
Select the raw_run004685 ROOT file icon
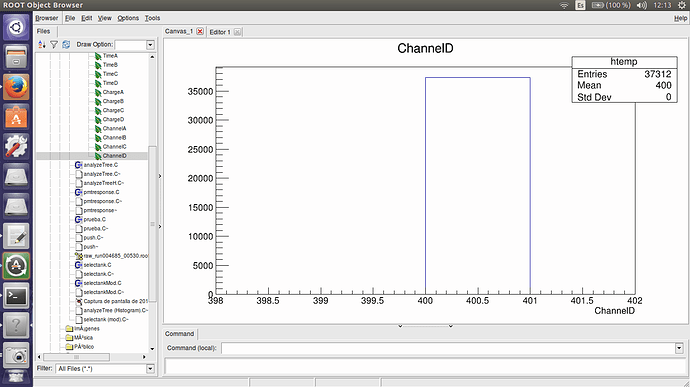(x=78, y=256)
